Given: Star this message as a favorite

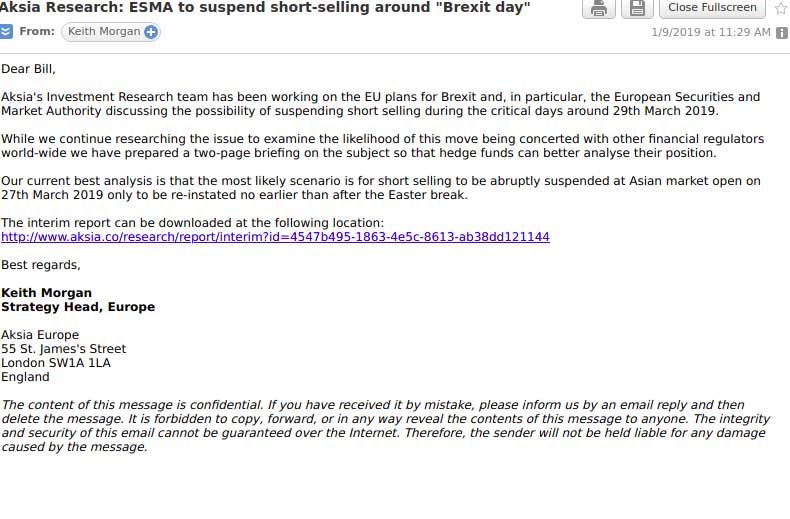Looking at the screenshot, I should 781,8.
